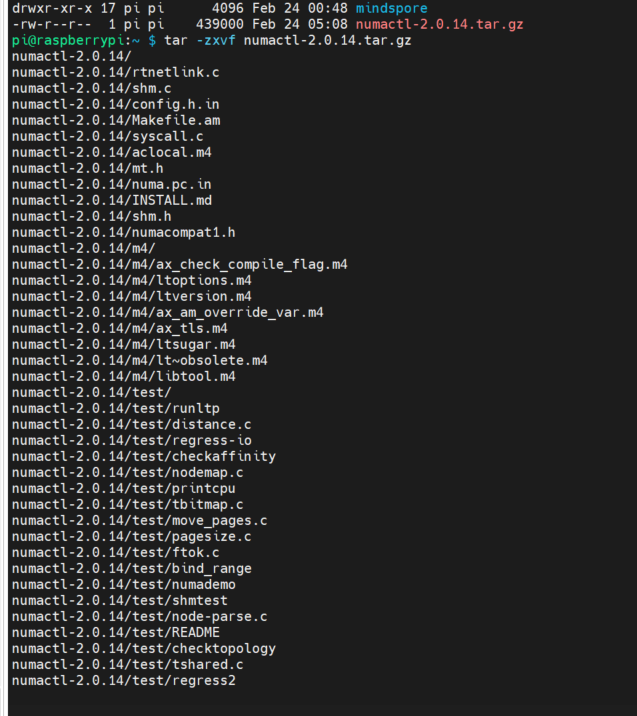Click the ltversion.m4 output line
The image size is (637, 716).
coord(131,296)
